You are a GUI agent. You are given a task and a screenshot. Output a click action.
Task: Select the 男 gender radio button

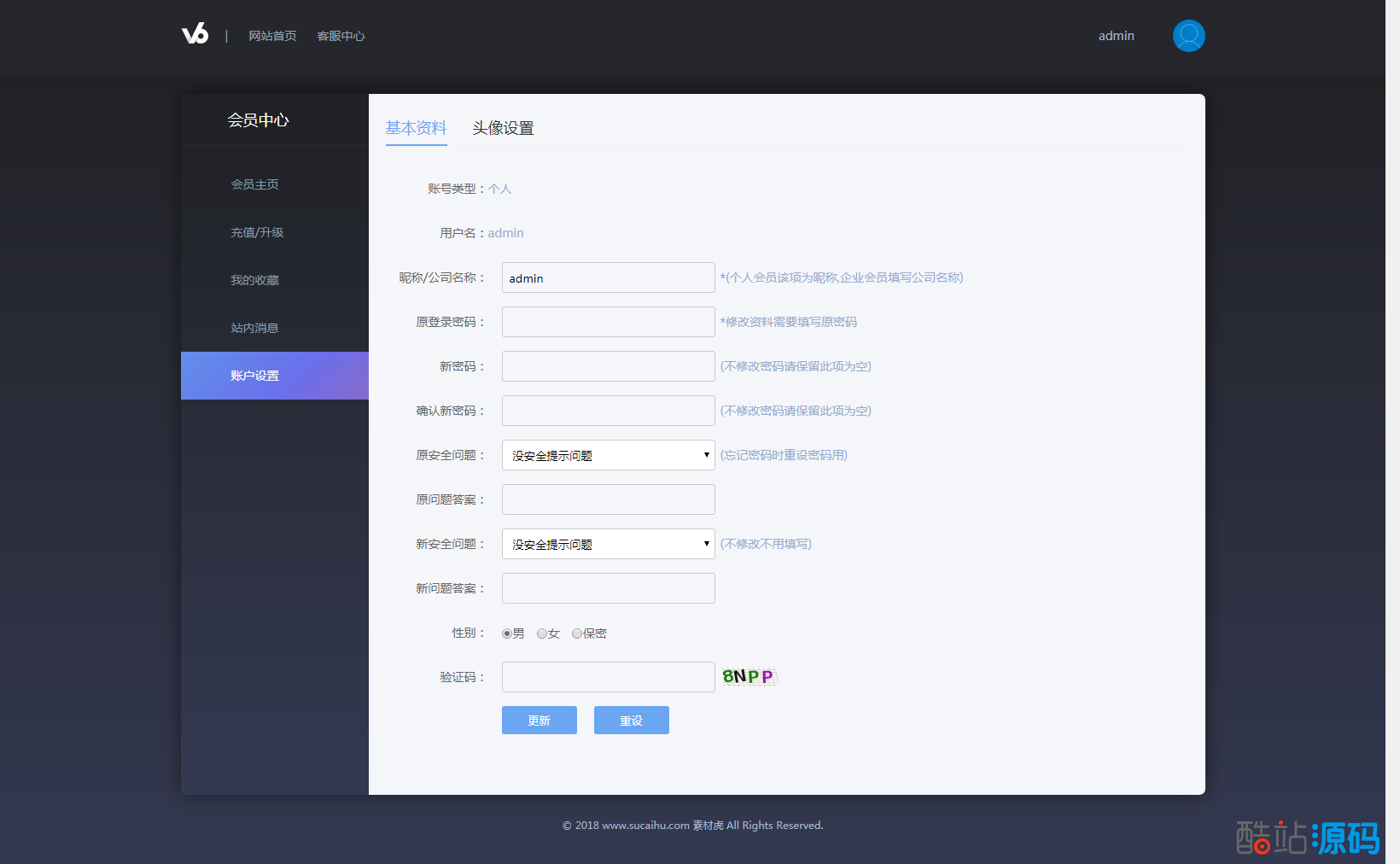tap(507, 633)
